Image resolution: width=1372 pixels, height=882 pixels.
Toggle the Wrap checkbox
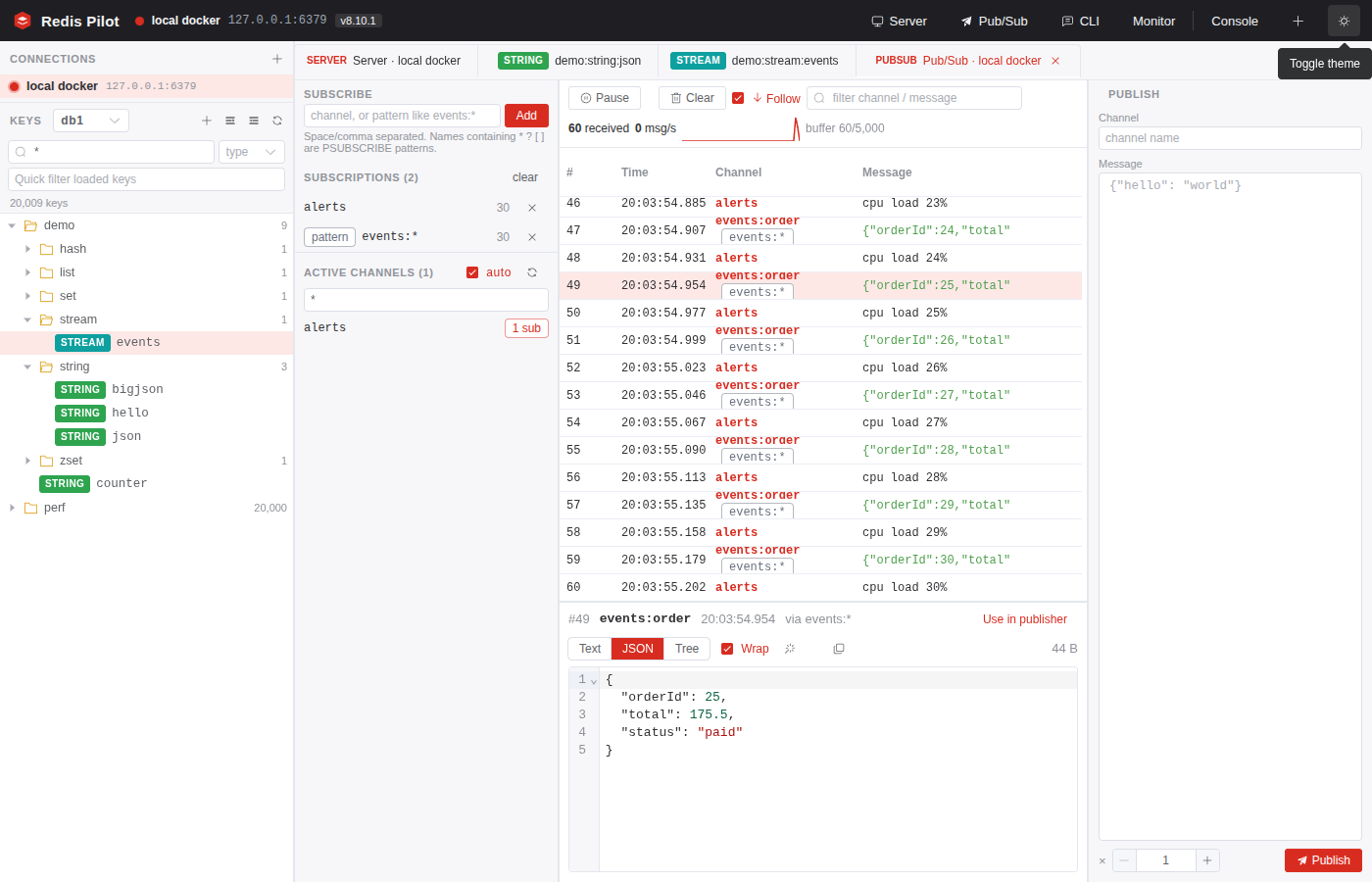click(727, 649)
